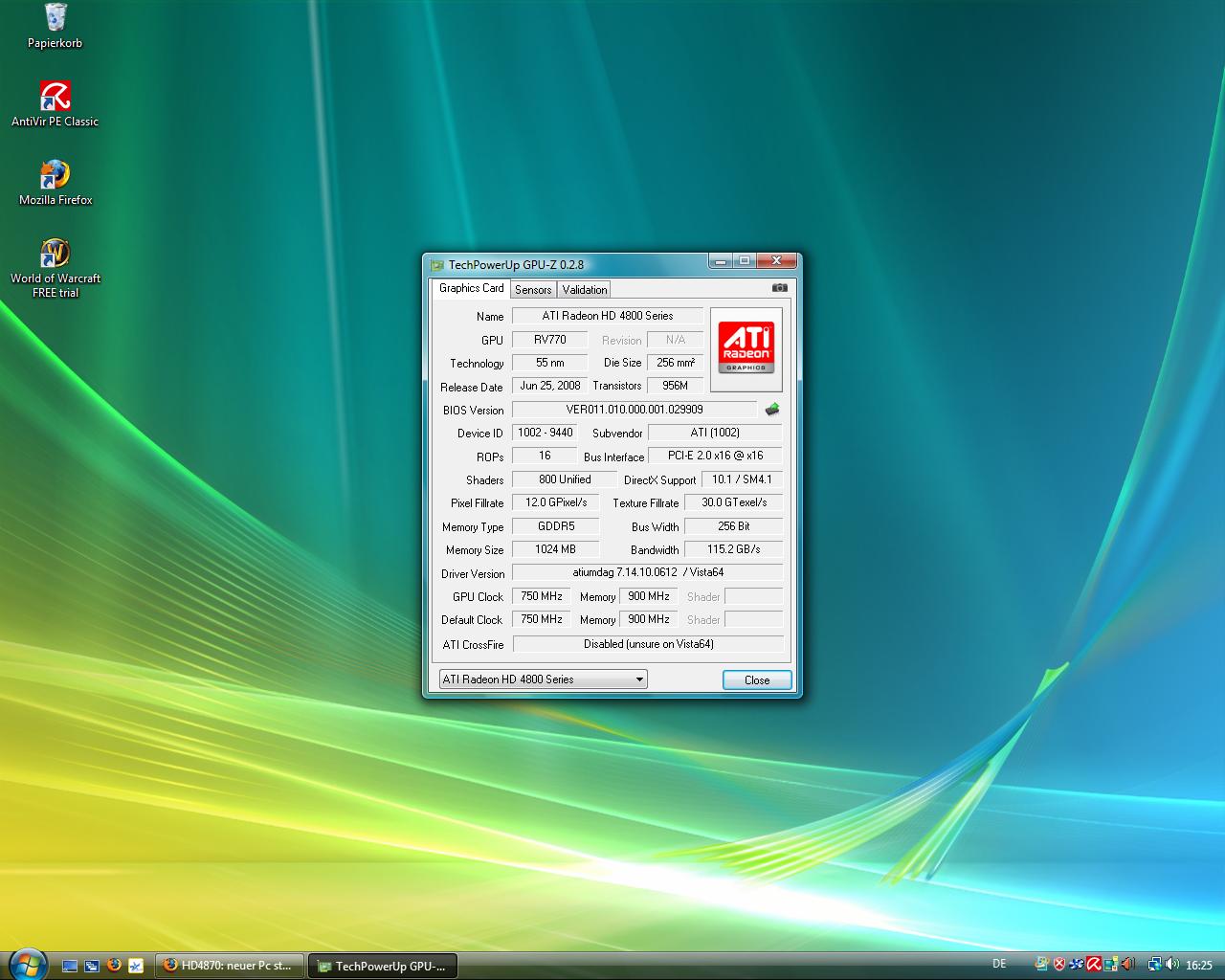Click the Driver Version field atiumdag 7.14.10.0612
1225x980 pixels.
coord(648,572)
